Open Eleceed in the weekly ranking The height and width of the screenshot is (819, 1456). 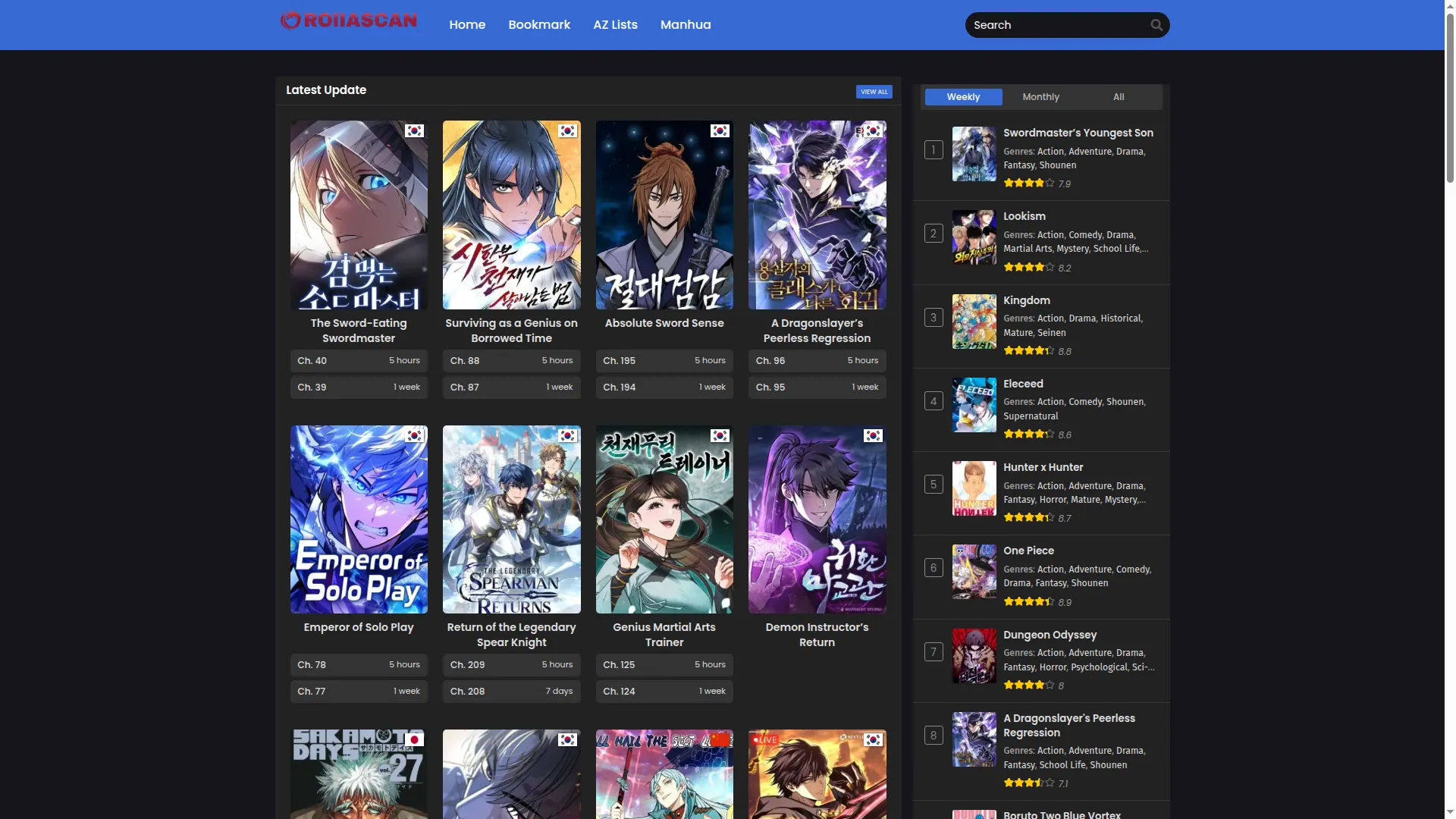(1023, 384)
